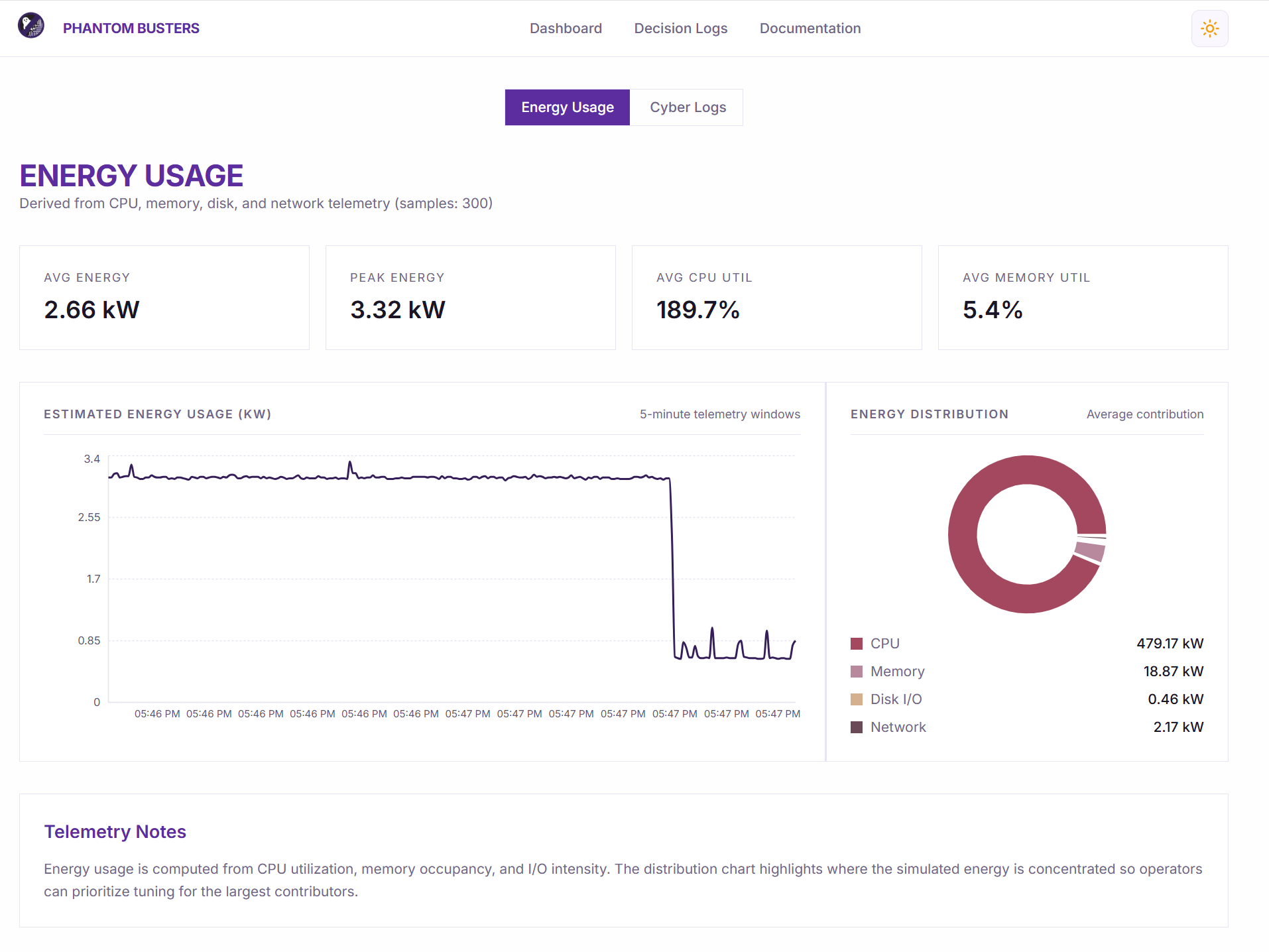
Task: Click the CPU legend label
Action: [885, 644]
